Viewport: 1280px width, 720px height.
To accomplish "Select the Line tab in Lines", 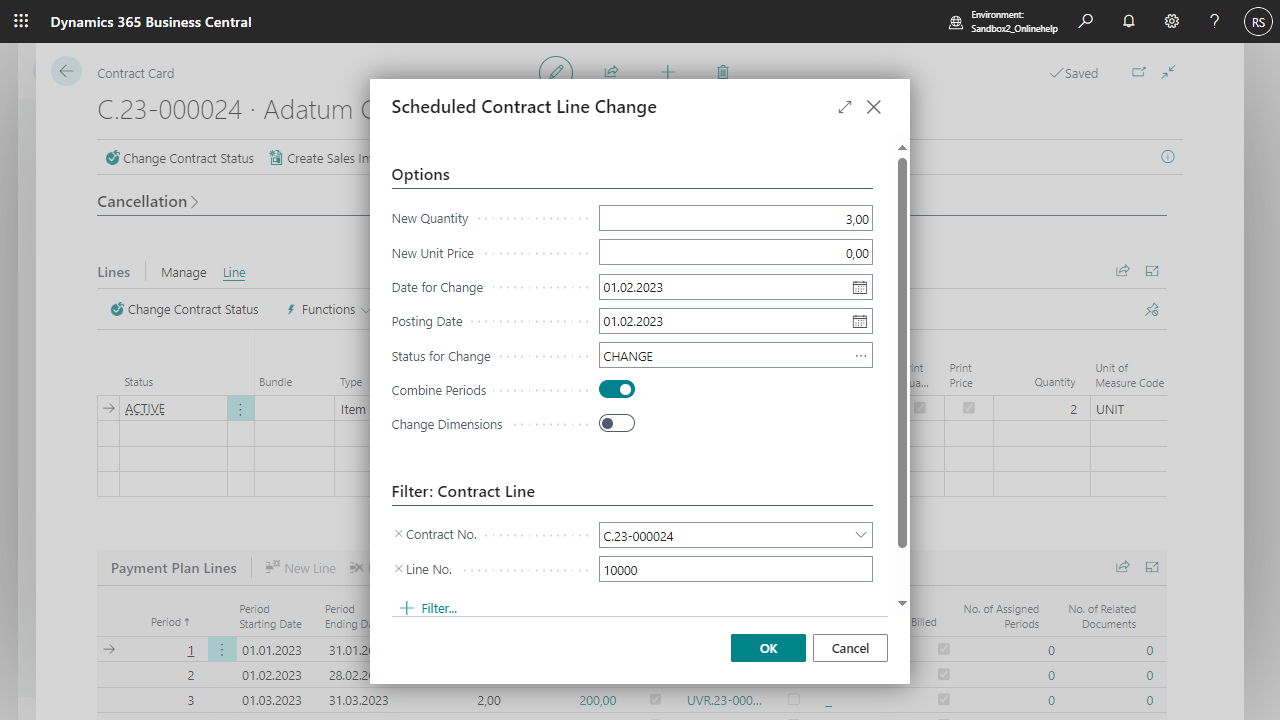I will click(x=234, y=273).
